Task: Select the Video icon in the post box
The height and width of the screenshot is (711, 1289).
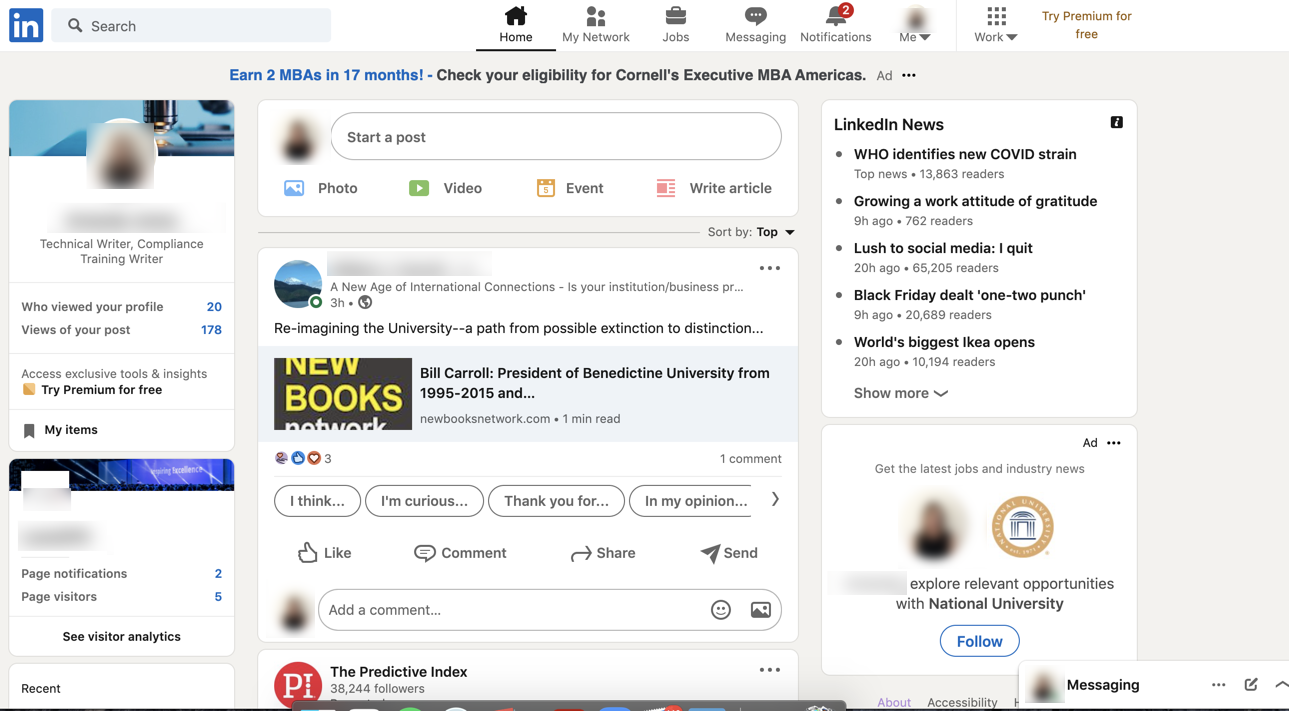Action: click(419, 188)
